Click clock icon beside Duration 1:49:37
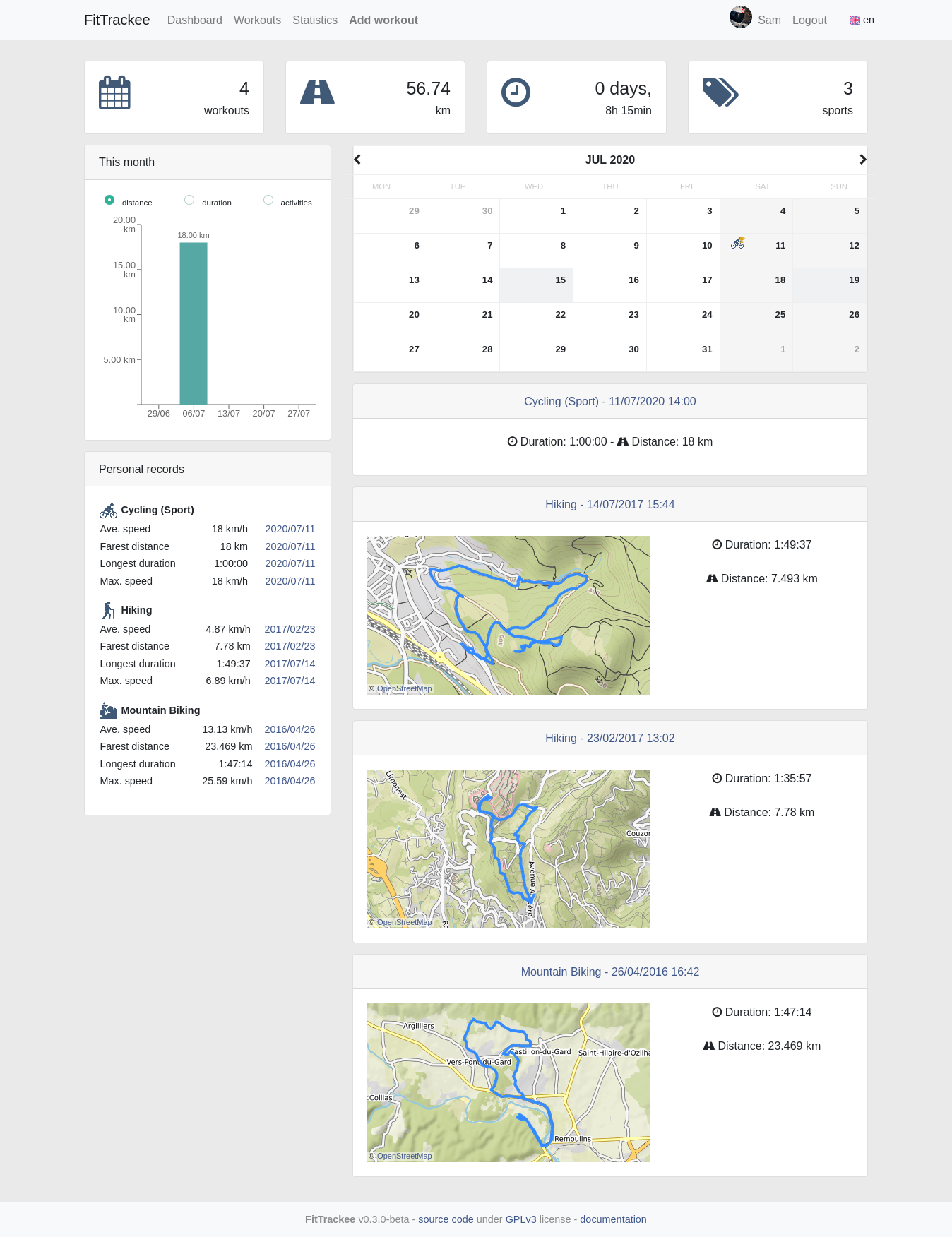952x1237 pixels. tap(717, 544)
